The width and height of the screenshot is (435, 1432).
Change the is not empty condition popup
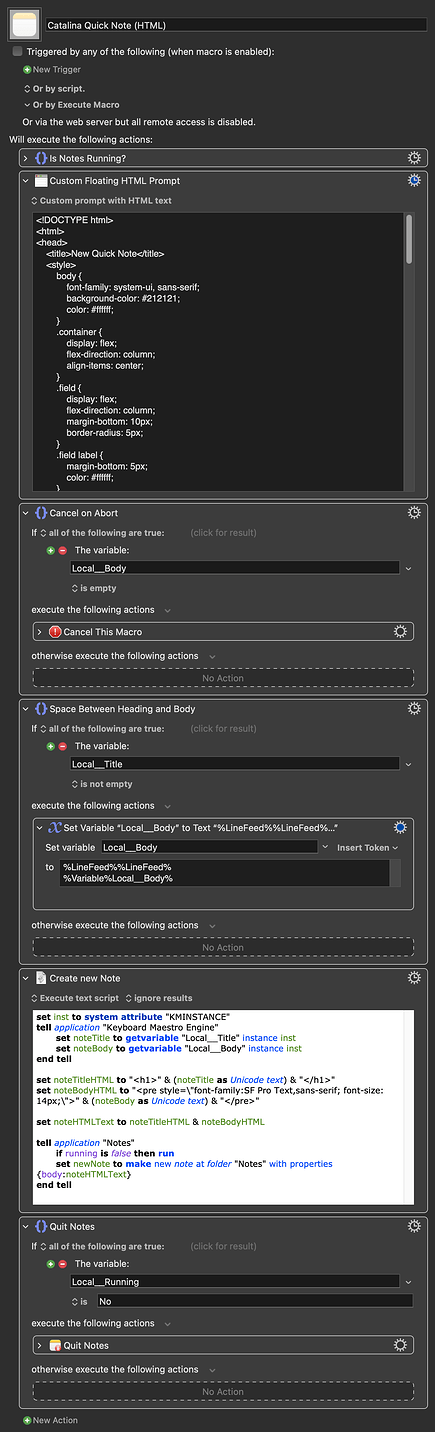pos(101,784)
